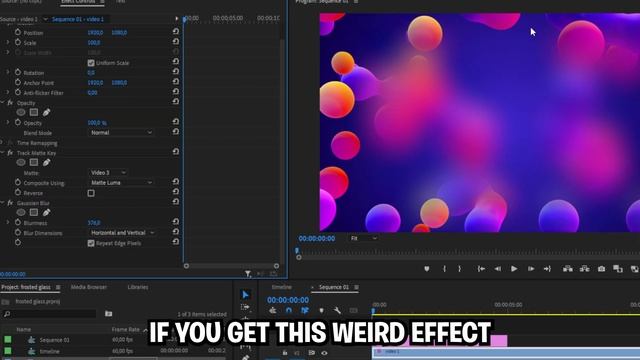Mark Out point in Program monitor
This screenshot has height=360, width=640.
click(x=460, y=269)
